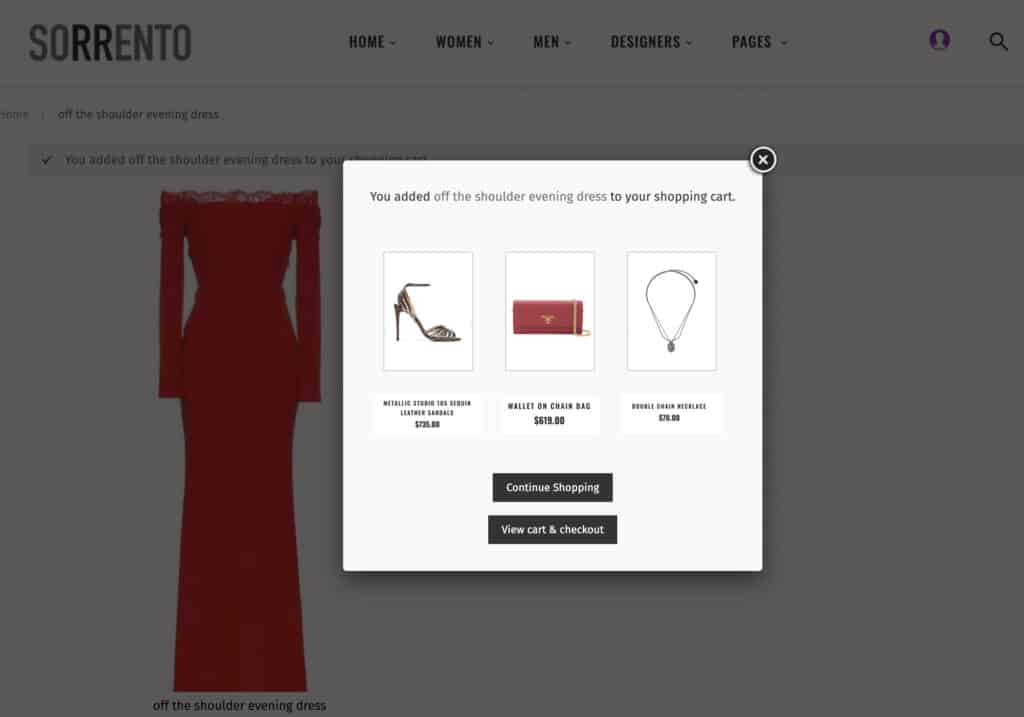Select the red wallet on chain bag image

click(550, 311)
